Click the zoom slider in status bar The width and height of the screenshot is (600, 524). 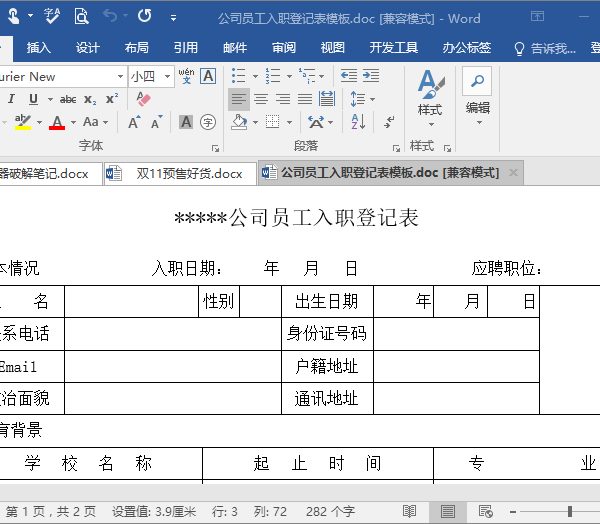(x=570, y=511)
